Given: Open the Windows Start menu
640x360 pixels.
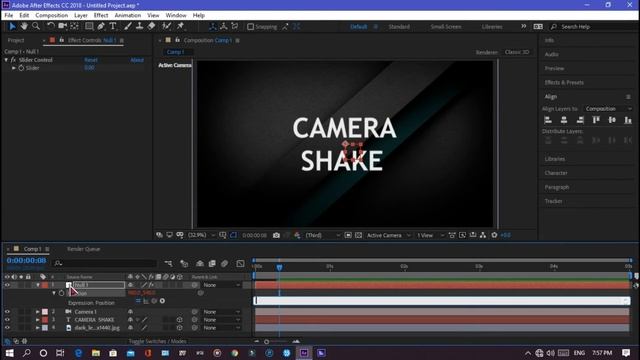Looking at the screenshot, I should [x=9, y=353].
